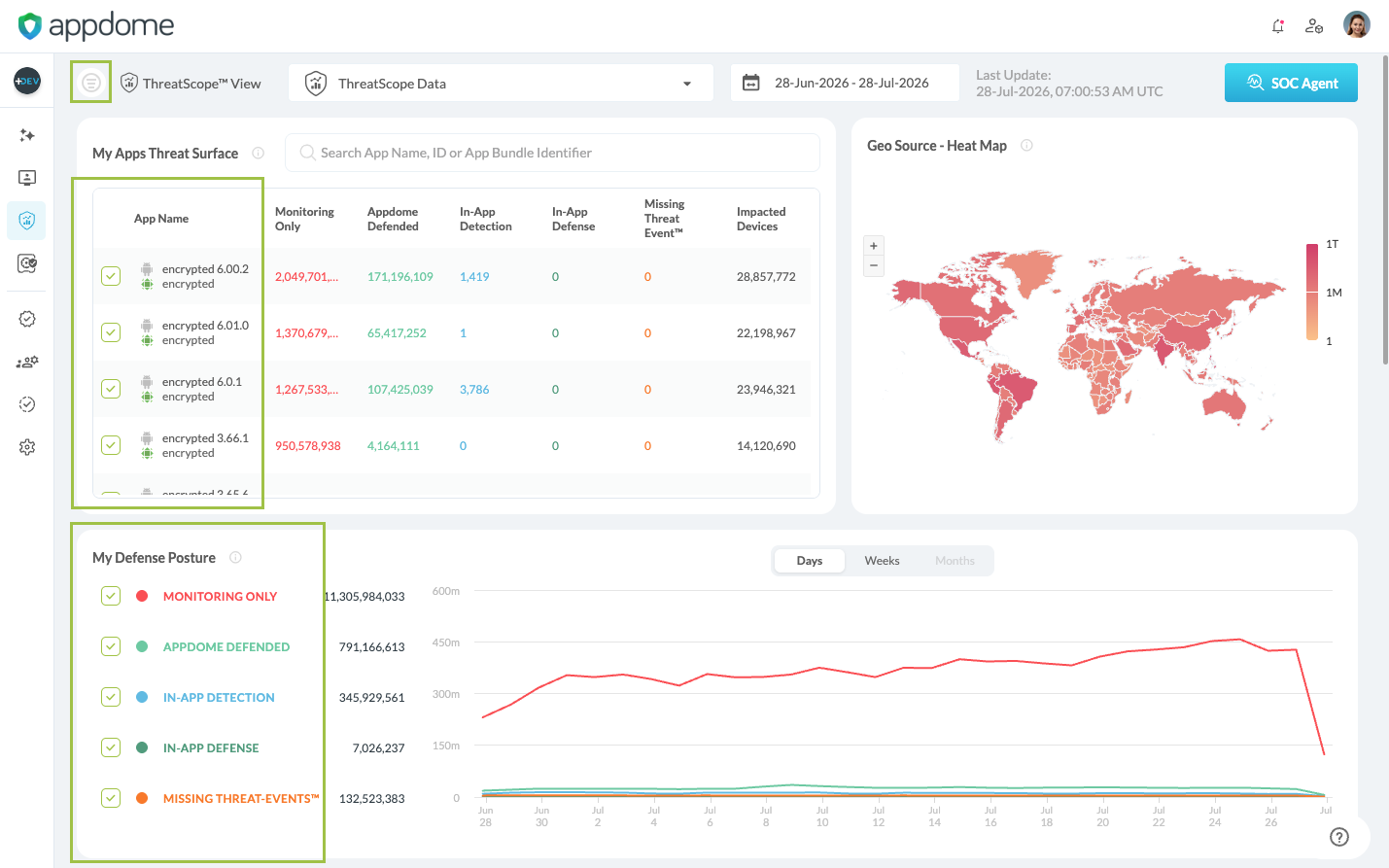
Task: Click the search magnifier icon
Action: [x=307, y=153]
